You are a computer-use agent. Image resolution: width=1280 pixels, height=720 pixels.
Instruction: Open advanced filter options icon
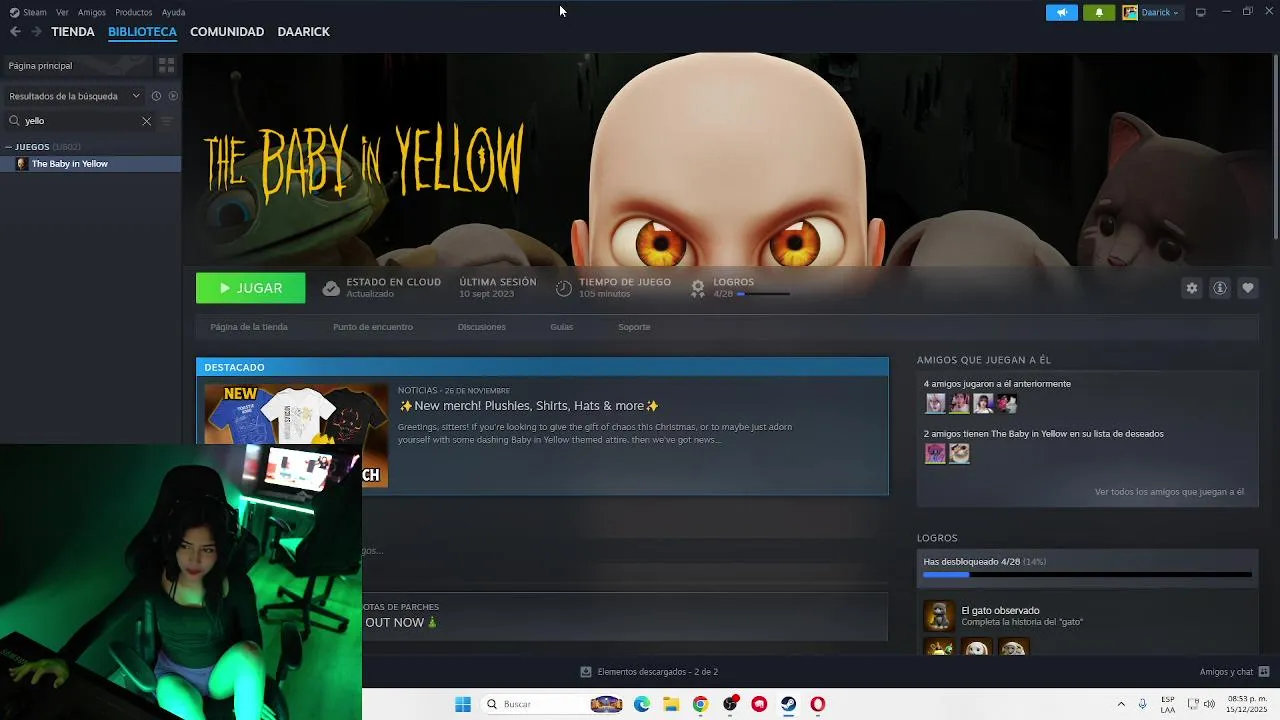point(167,121)
